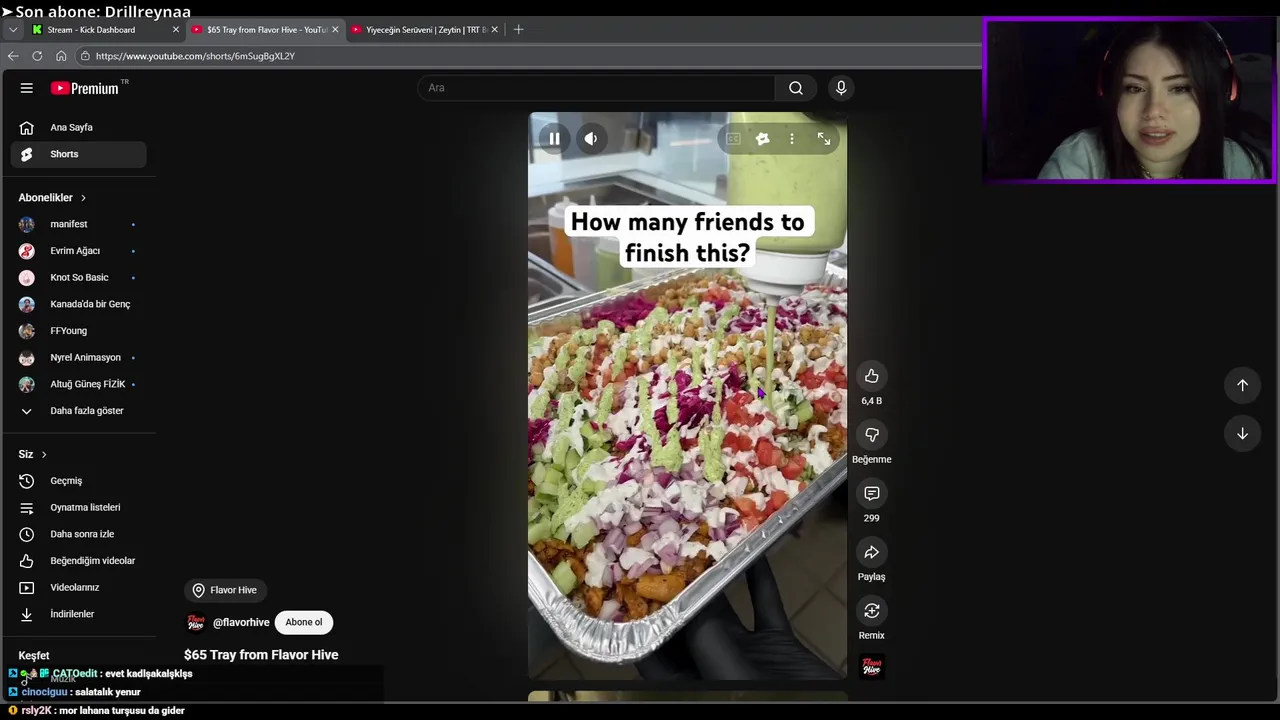Open Daha sonra izle list
Screen dimensions: 1280x720
tap(79, 534)
